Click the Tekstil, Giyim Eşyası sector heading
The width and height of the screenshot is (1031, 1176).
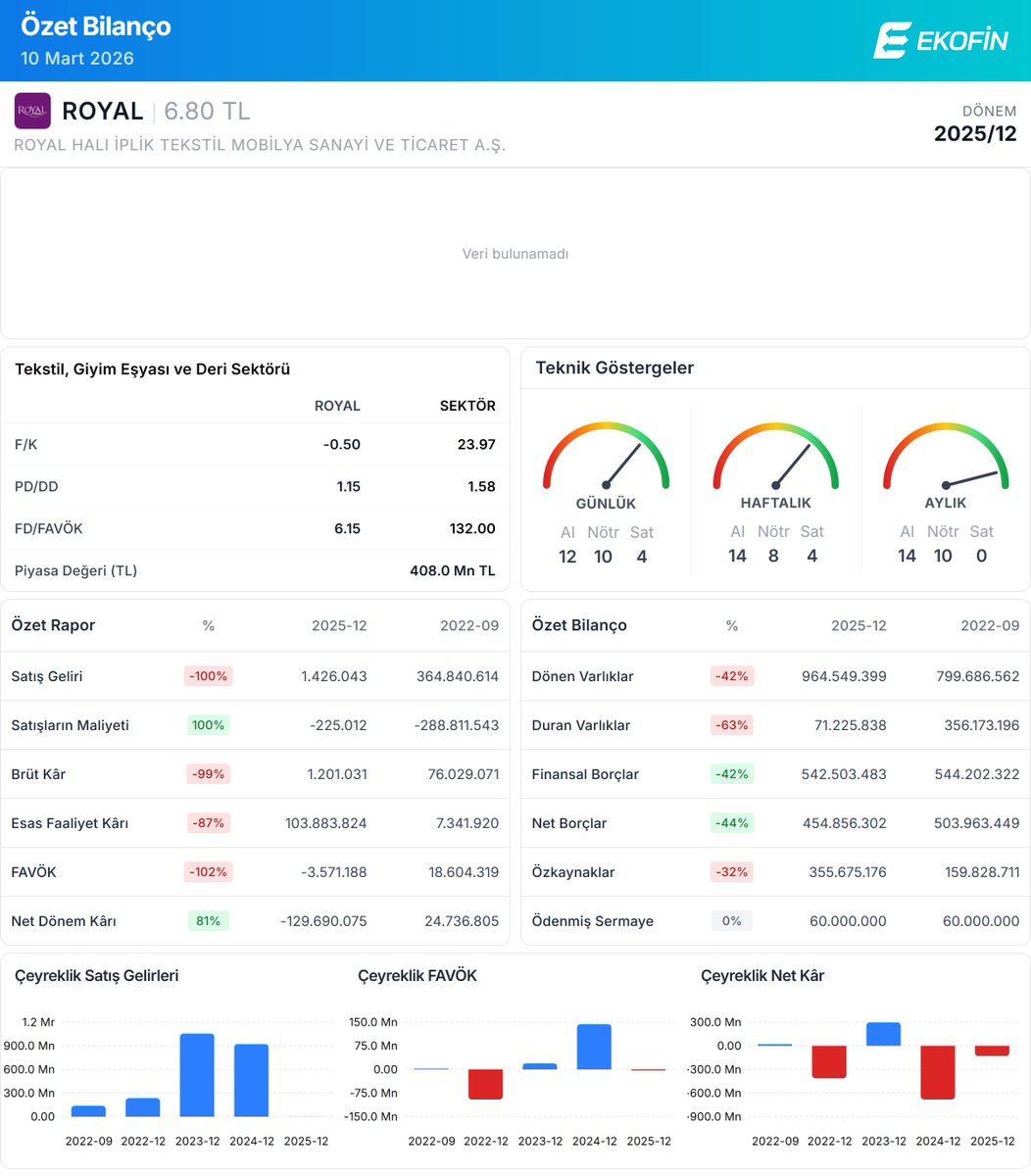[152, 369]
